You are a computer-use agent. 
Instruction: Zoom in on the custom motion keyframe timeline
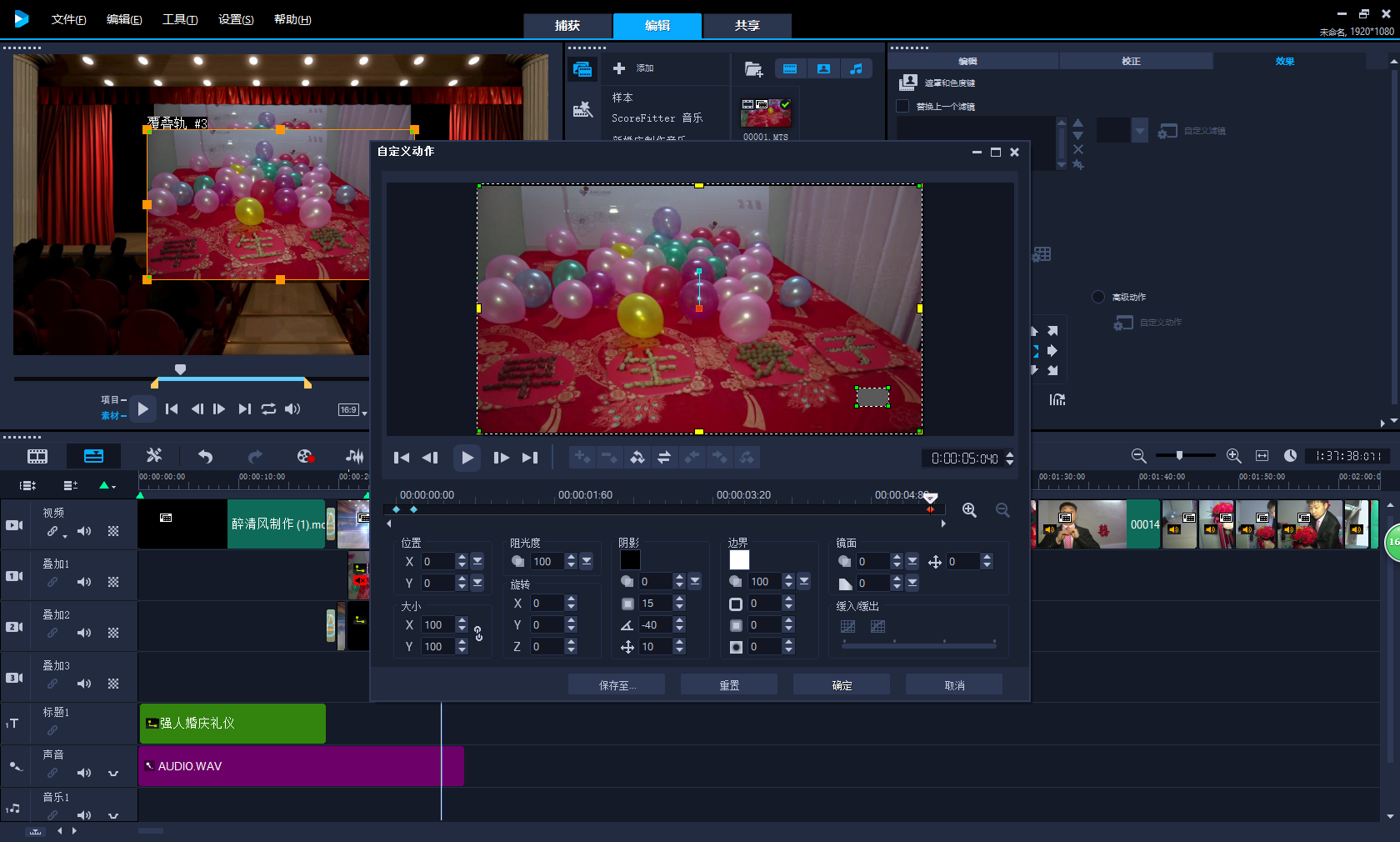[969, 510]
